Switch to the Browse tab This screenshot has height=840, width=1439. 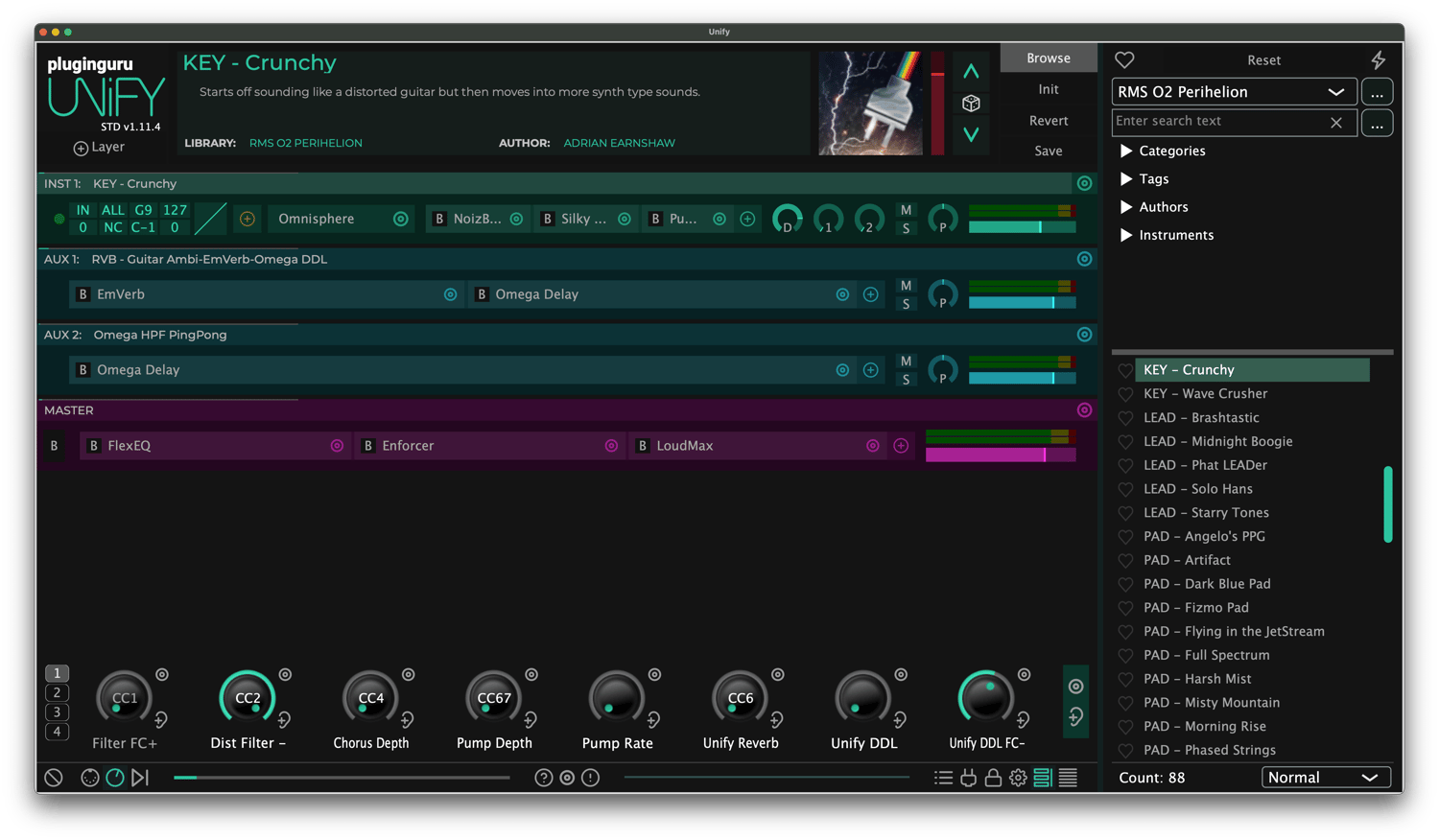(1048, 58)
